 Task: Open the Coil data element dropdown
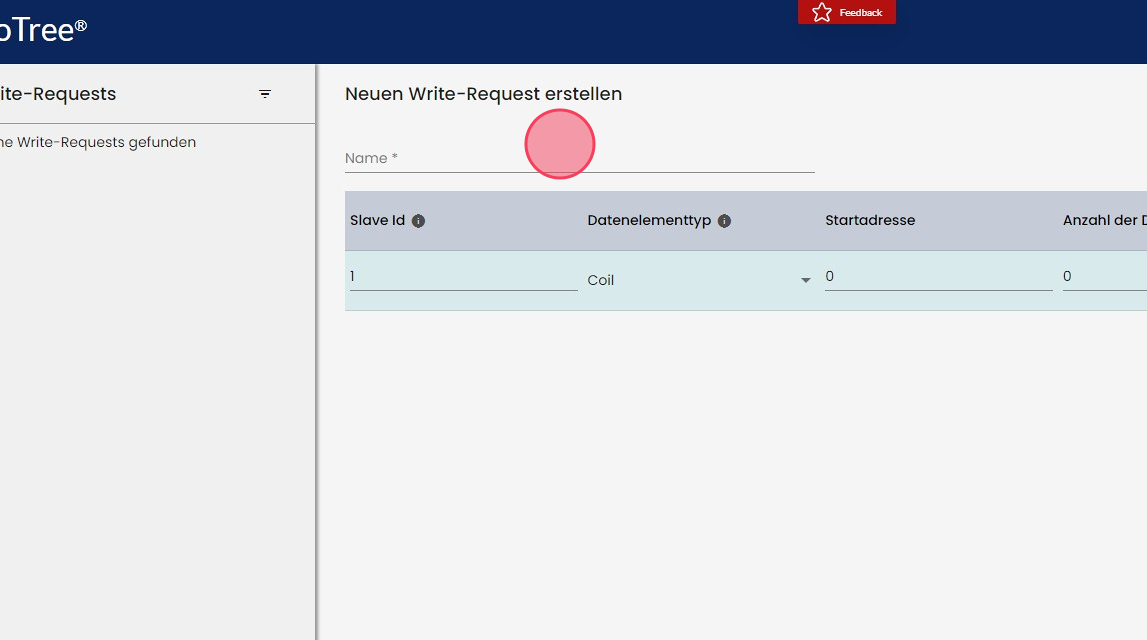pos(690,280)
